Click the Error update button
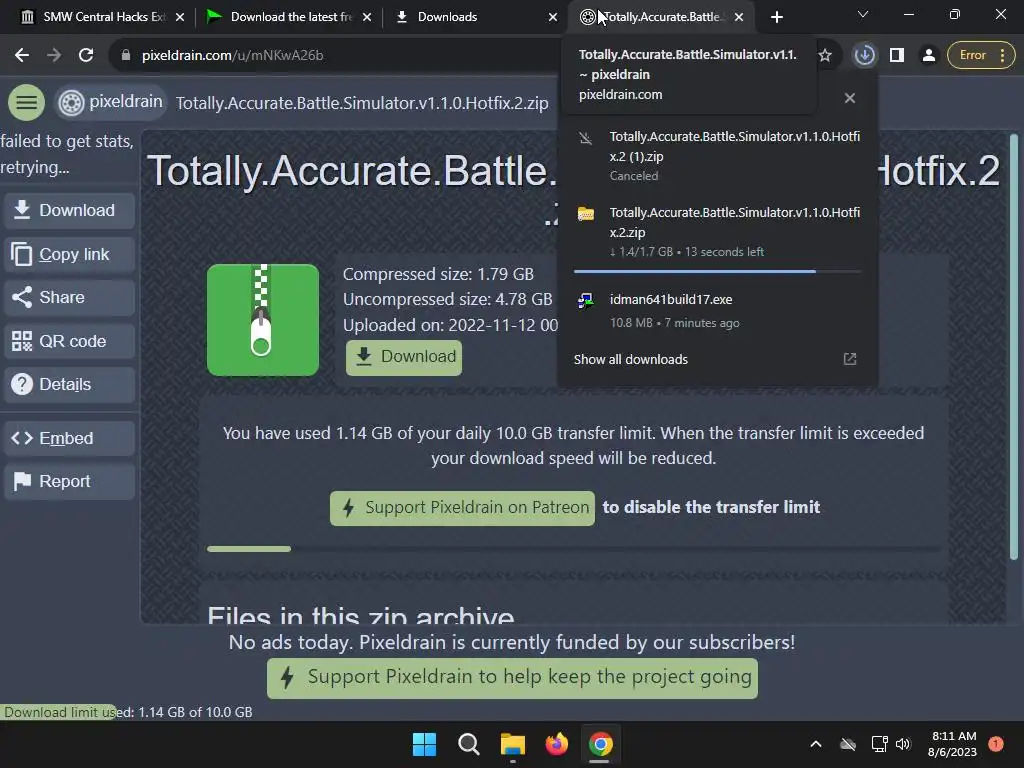Viewport: 1024px width, 768px height. click(972, 56)
